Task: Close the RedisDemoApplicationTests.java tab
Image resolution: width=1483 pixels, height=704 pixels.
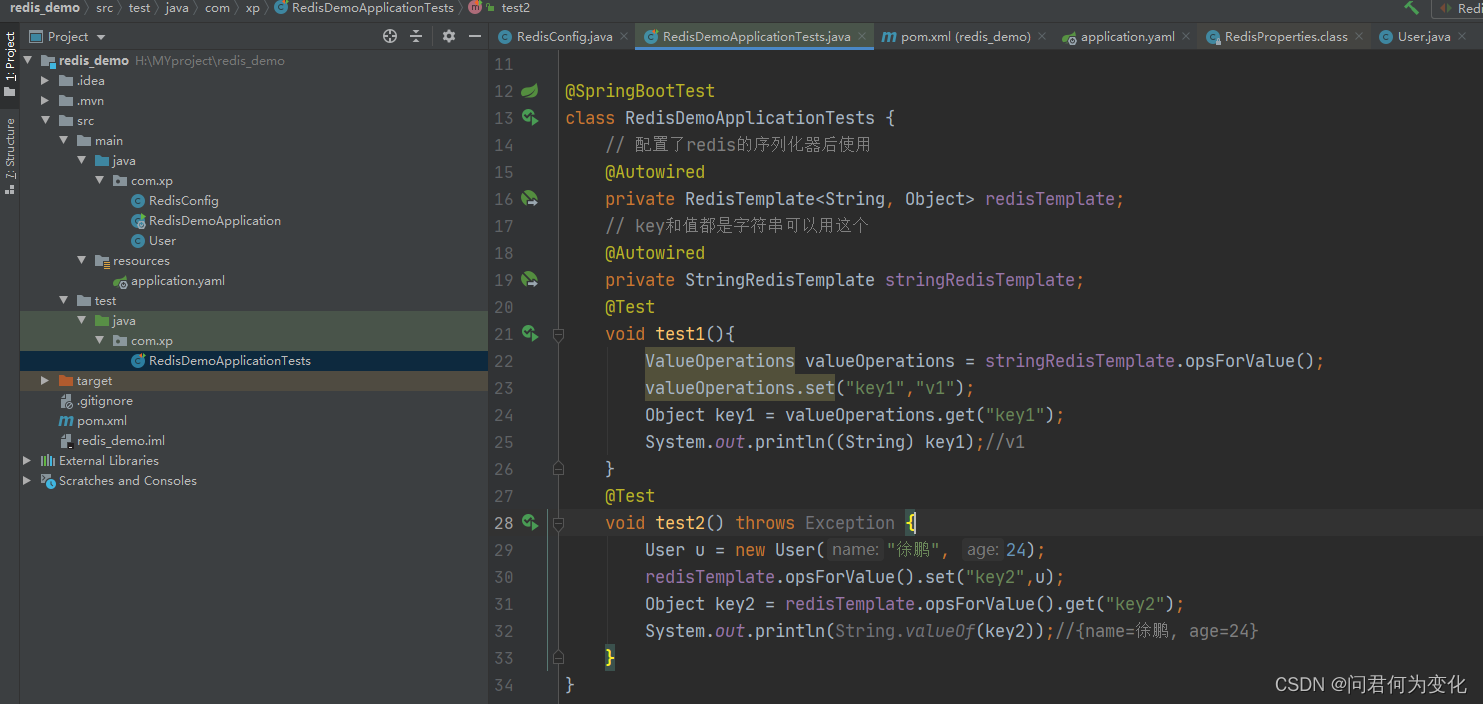Action: pos(862,36)
